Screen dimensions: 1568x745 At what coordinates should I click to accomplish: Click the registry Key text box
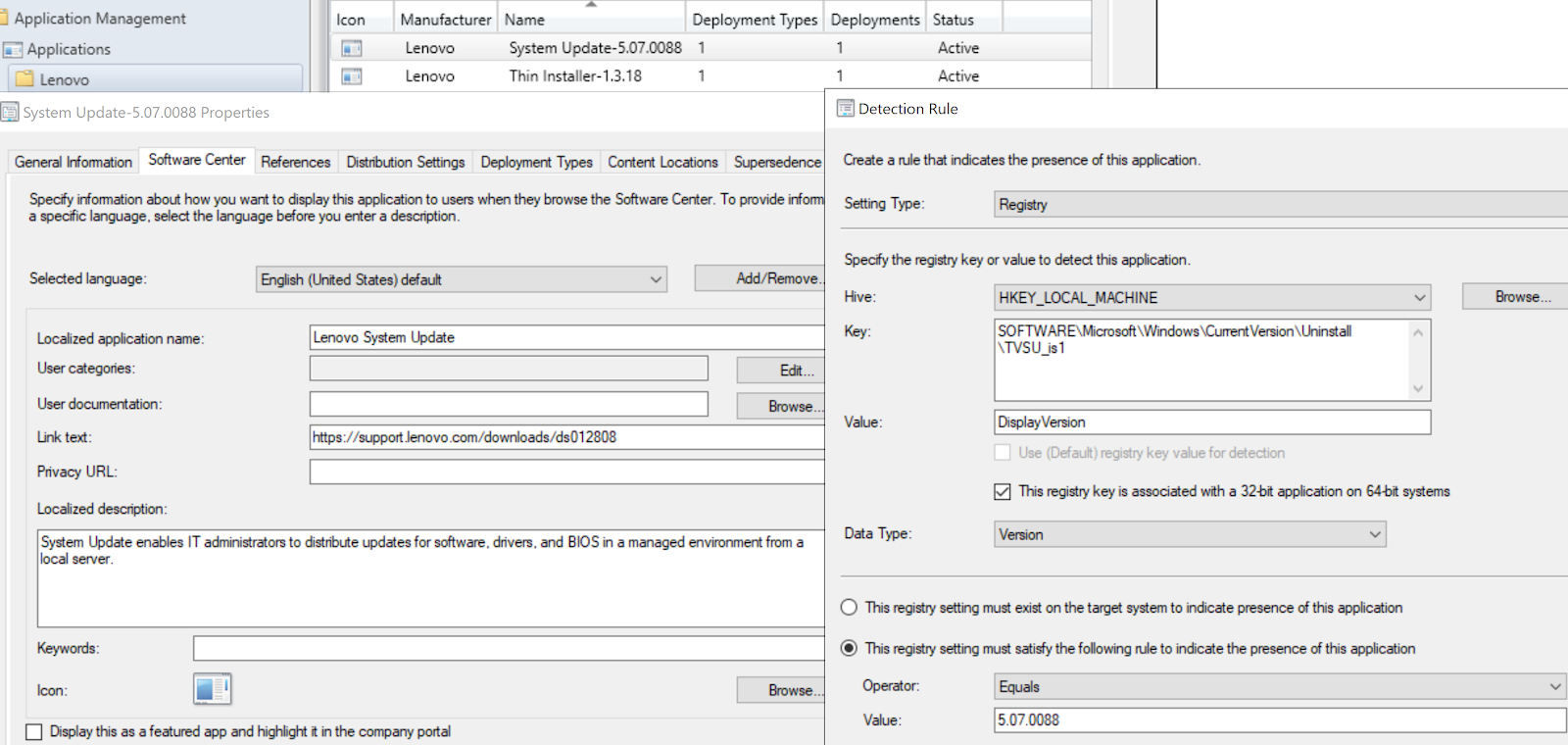(1201, 360)
